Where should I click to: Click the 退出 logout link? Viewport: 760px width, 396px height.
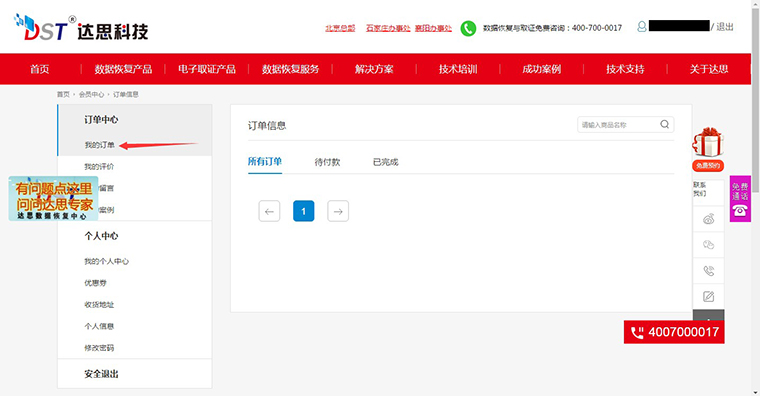coord(725,27)
